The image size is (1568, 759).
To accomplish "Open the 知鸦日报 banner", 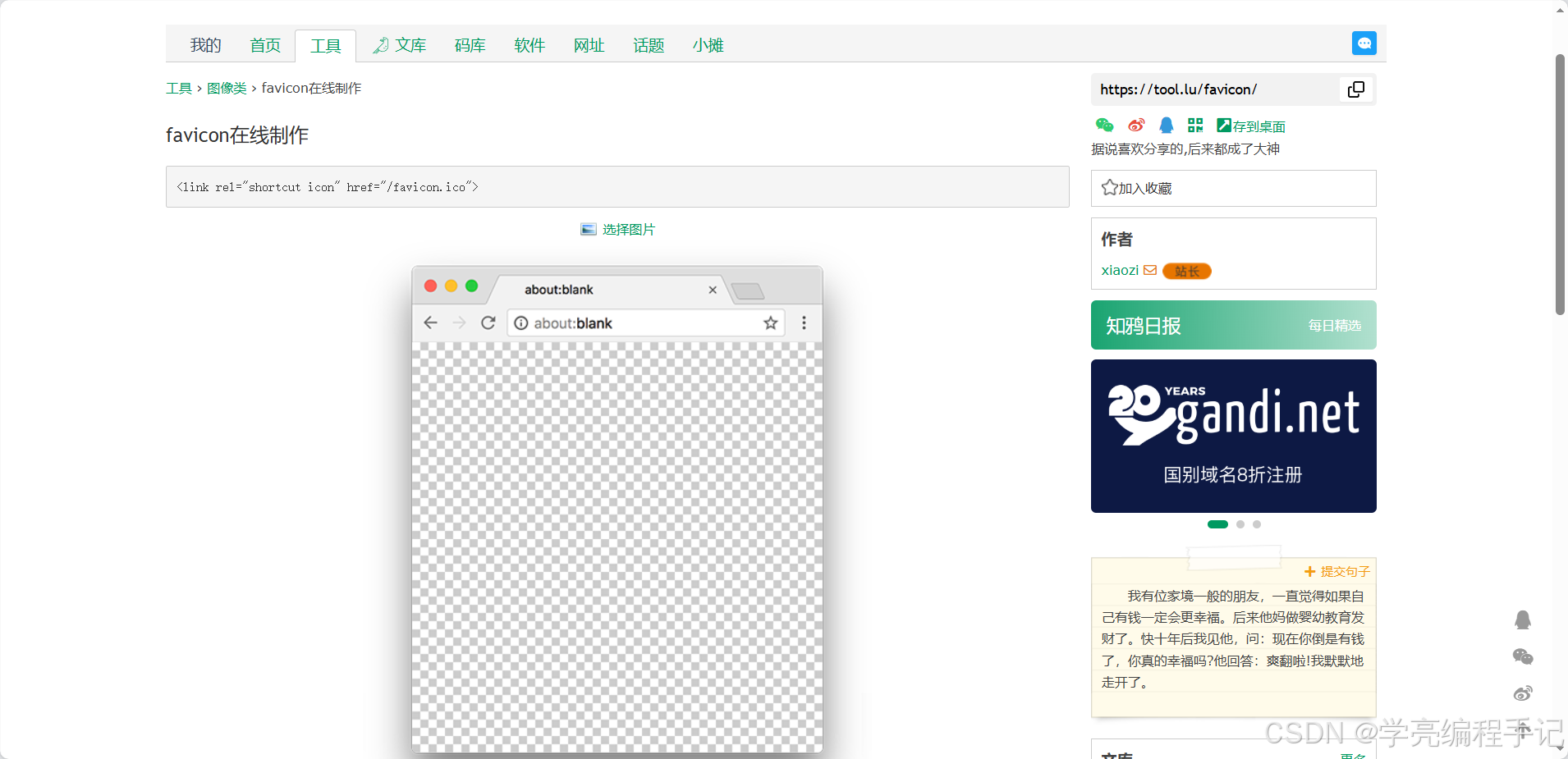I will click(1233, 325).
